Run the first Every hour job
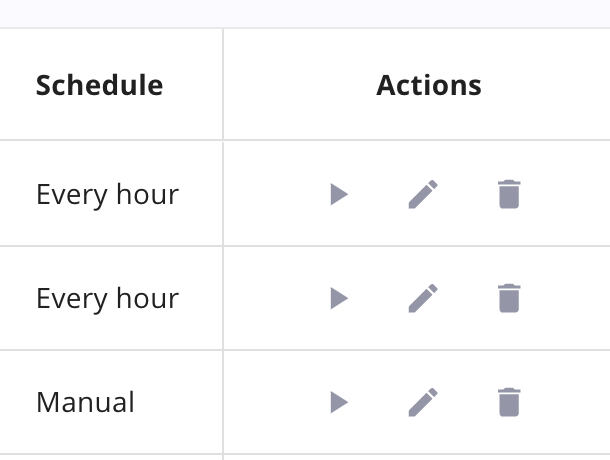Image resolution: width=610 pixels, height=460 pixels. point(339,194)
